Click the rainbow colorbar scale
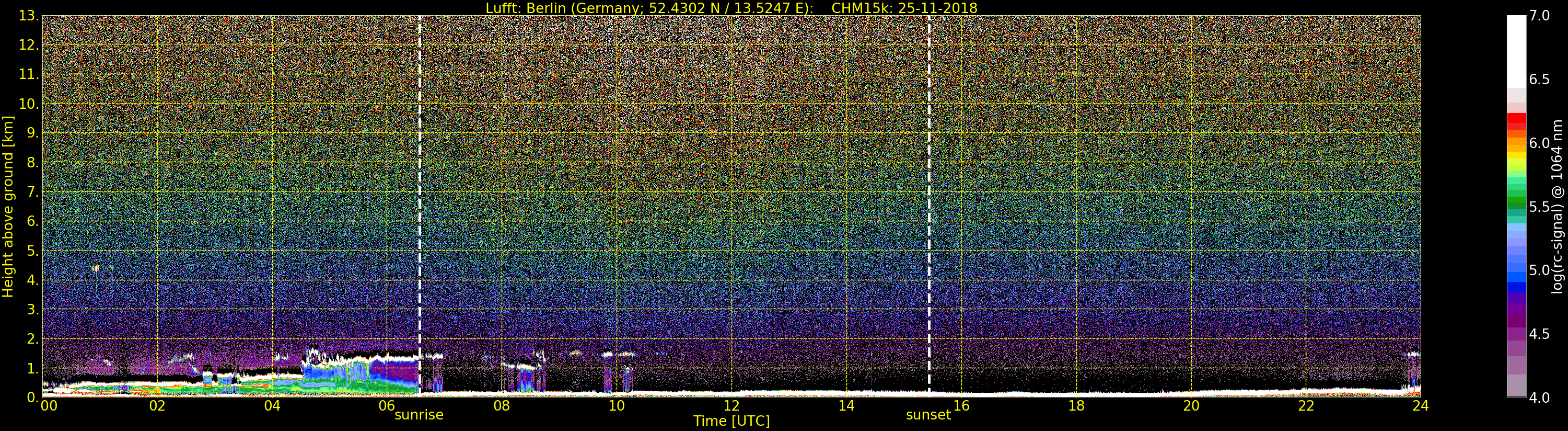The height and width of the screenshot is (431, 1568). pyautogui.click(x=1516, y=206)
